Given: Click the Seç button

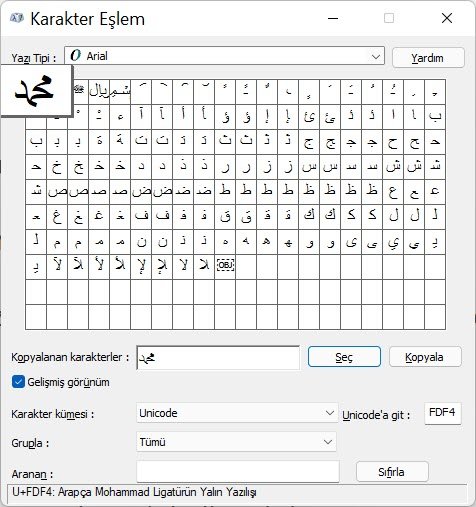Looking at the screenshot, I should pyautogui.click(x=344, y=357).
